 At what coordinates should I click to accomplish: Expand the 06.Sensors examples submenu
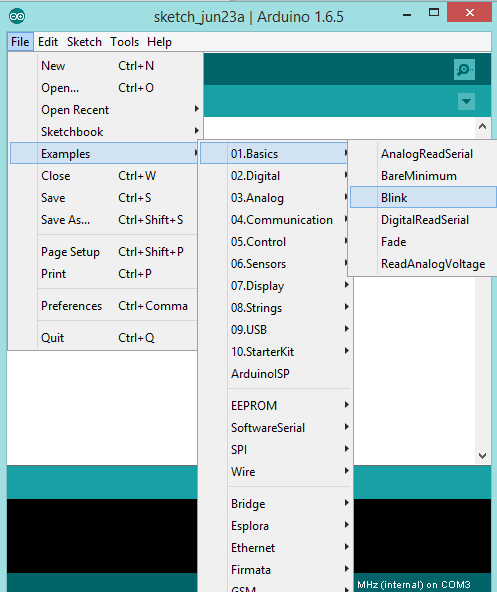(x=275, y=264)
